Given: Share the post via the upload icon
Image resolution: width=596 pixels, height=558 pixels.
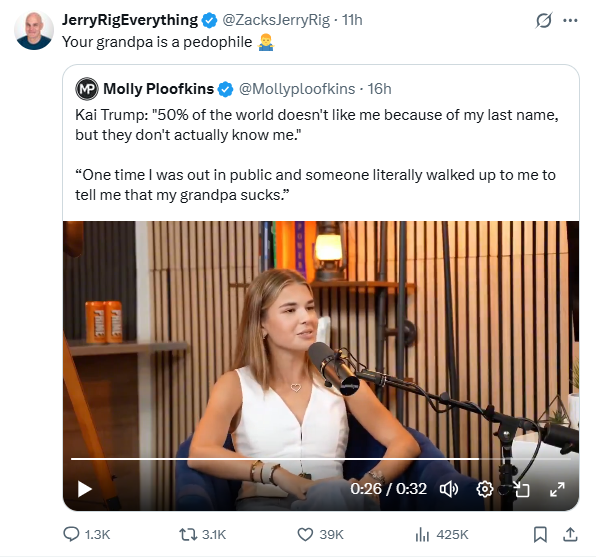Looking at the screenshot, I should [570, 534].
